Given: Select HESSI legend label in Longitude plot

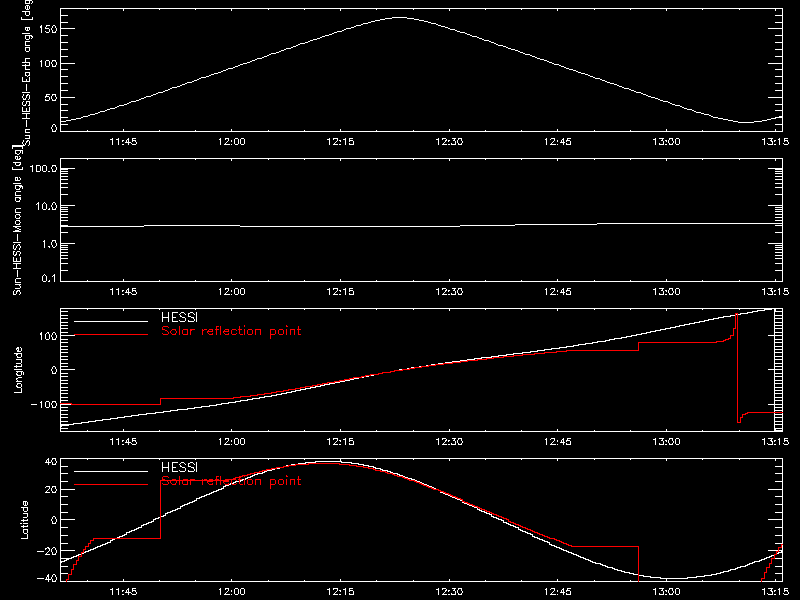Looking at the screenshot, I should 179,317.
